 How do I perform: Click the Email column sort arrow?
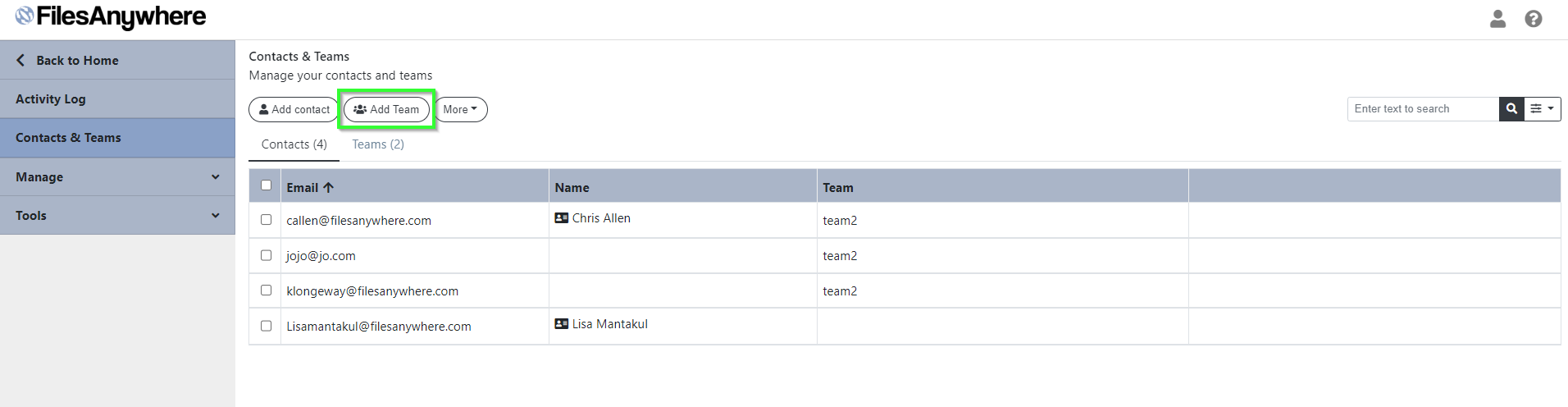[x=329, y=187]
